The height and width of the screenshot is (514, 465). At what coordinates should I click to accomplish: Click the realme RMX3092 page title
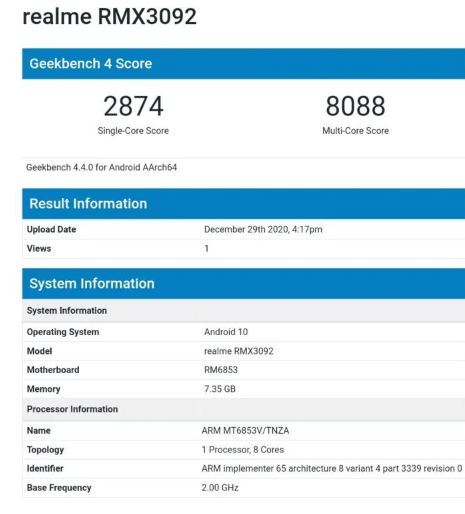tap(110, 17)
